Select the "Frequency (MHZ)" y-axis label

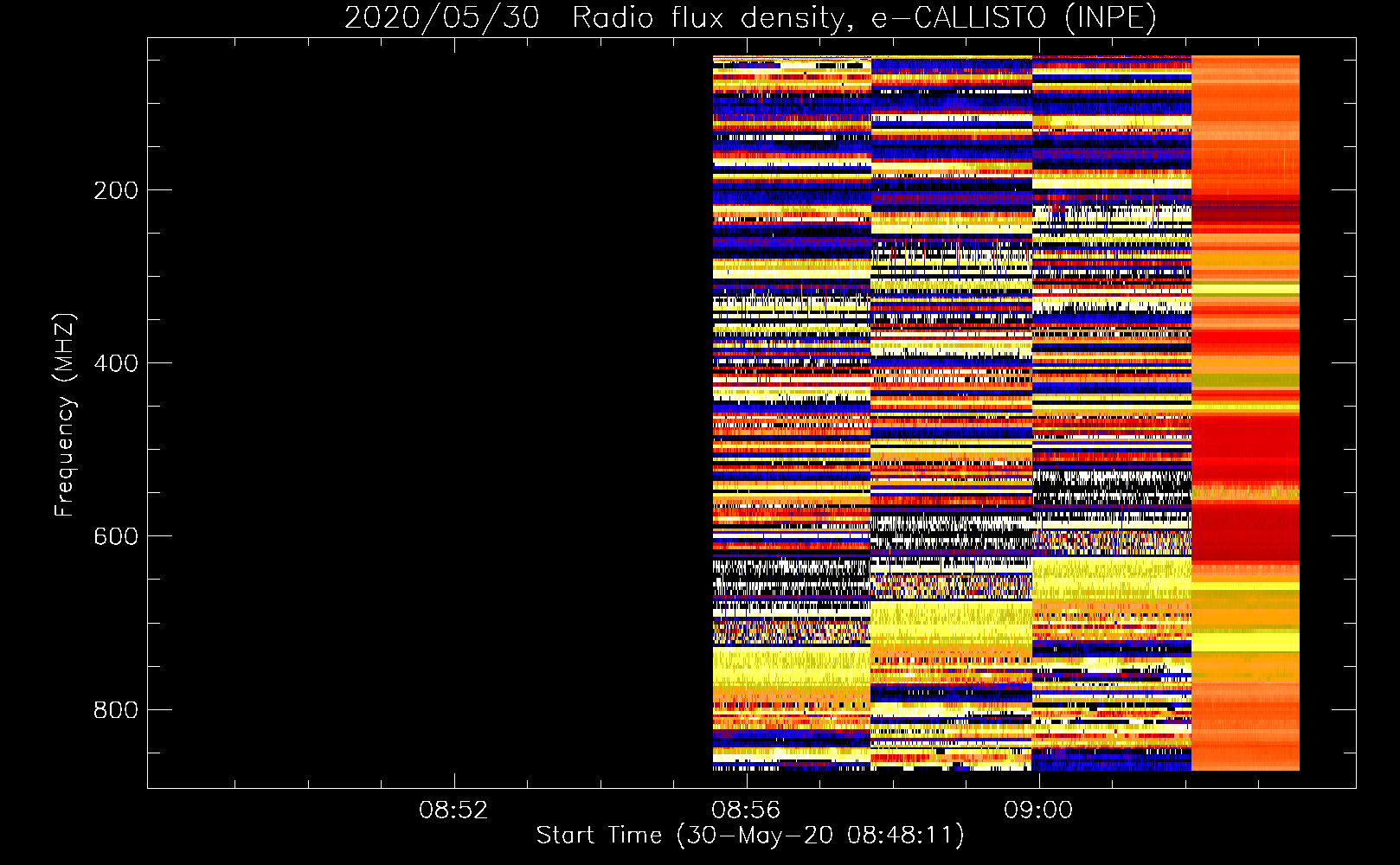tap(65, 415)
